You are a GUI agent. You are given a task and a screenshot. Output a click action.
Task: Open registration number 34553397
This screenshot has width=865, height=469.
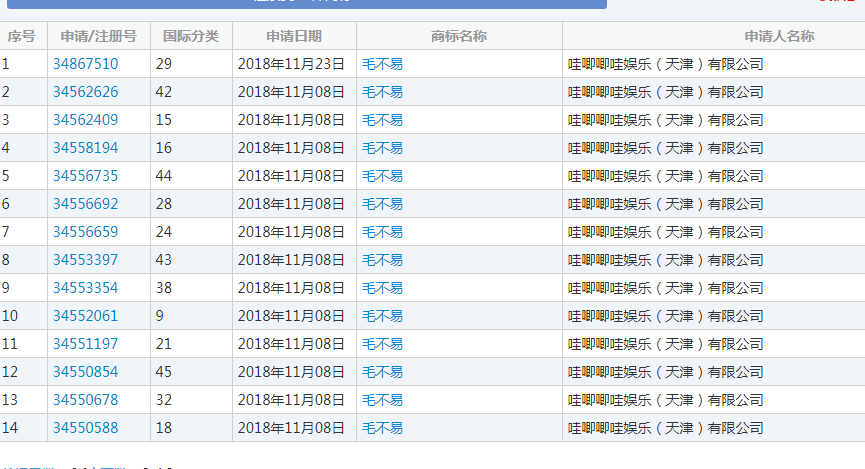click(86, 260)
